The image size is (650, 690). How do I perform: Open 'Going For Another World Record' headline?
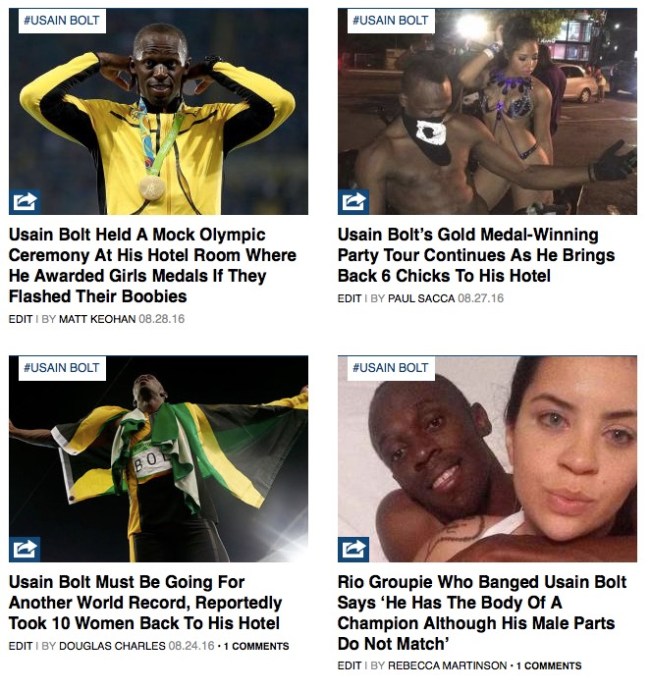coord(145,602)
